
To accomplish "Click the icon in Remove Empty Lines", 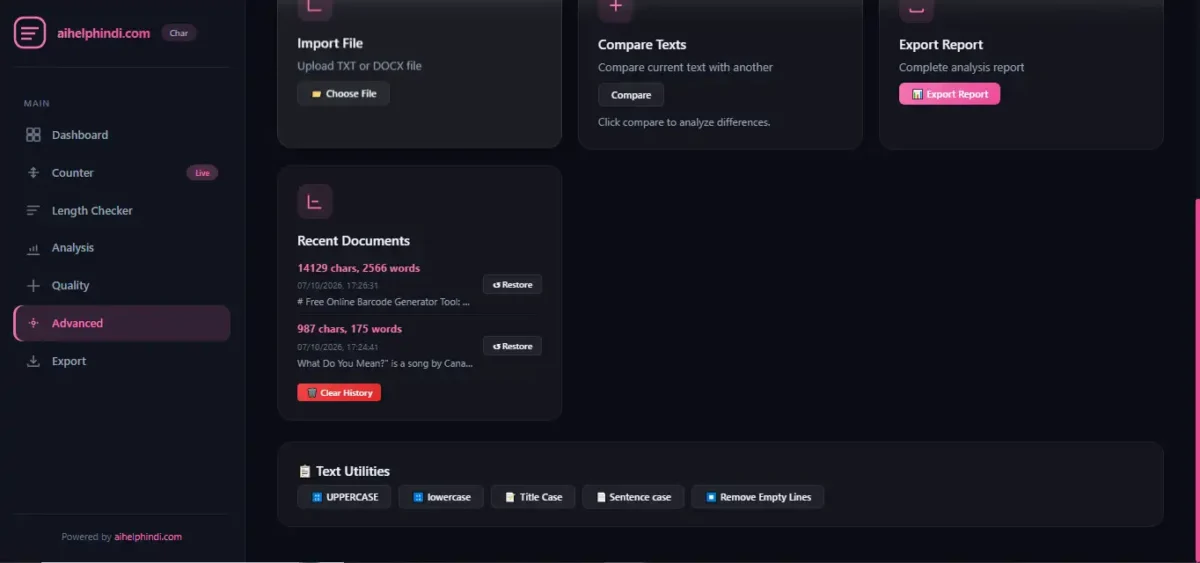I will click(x=711, y=497).
